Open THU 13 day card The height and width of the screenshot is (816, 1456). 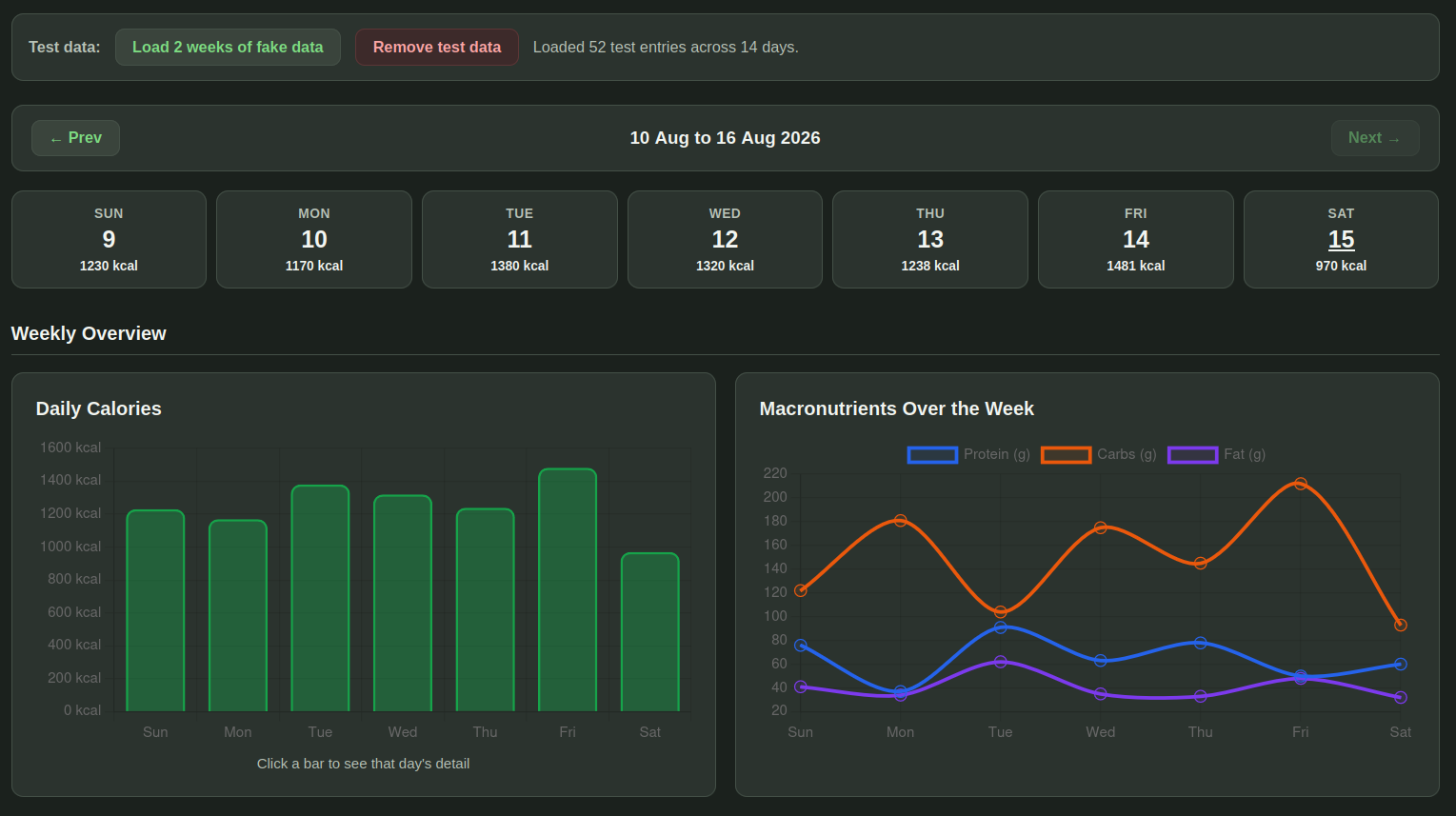tap(930, 239)
